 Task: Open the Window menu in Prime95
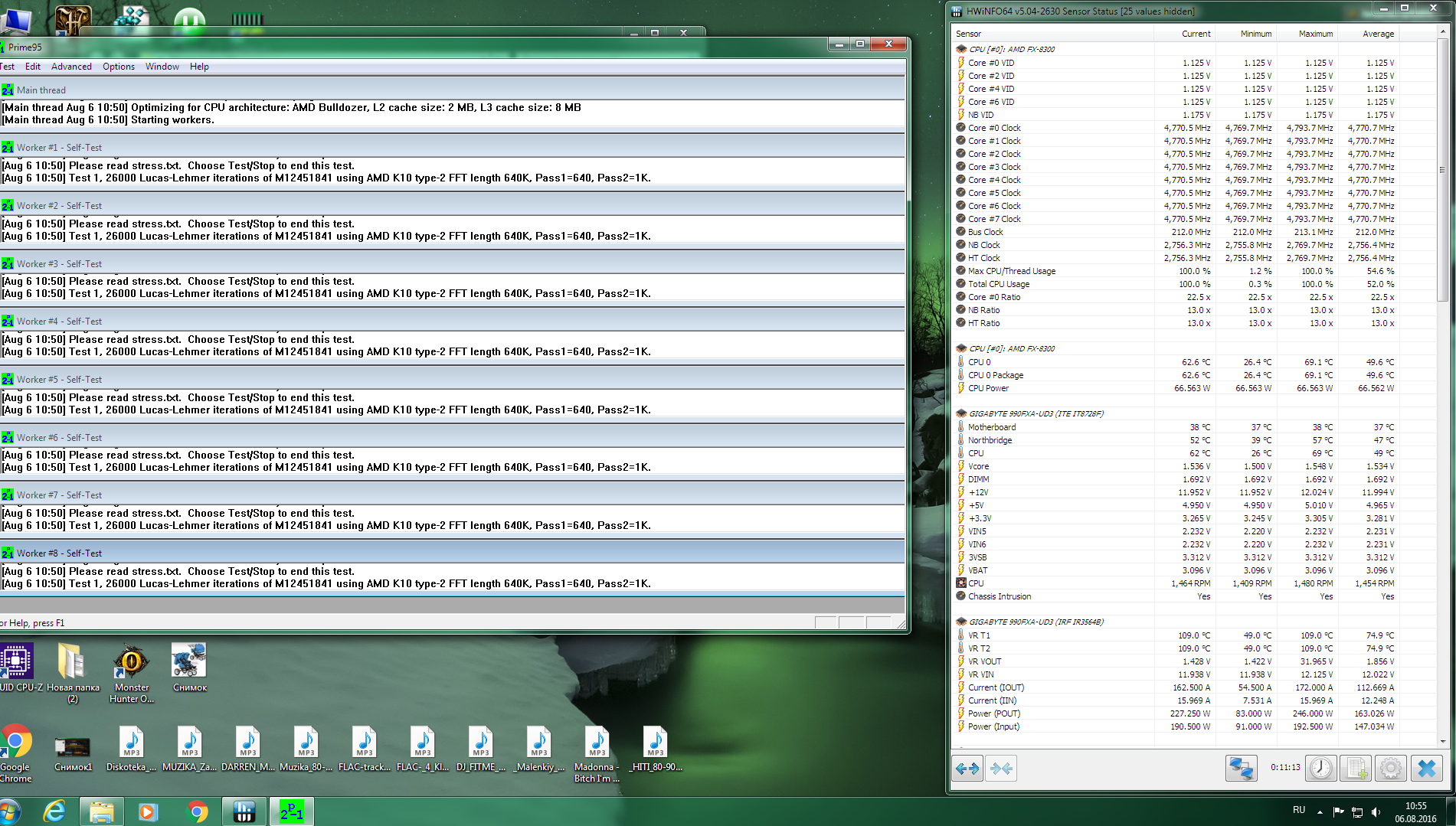[x=162, y=67]
